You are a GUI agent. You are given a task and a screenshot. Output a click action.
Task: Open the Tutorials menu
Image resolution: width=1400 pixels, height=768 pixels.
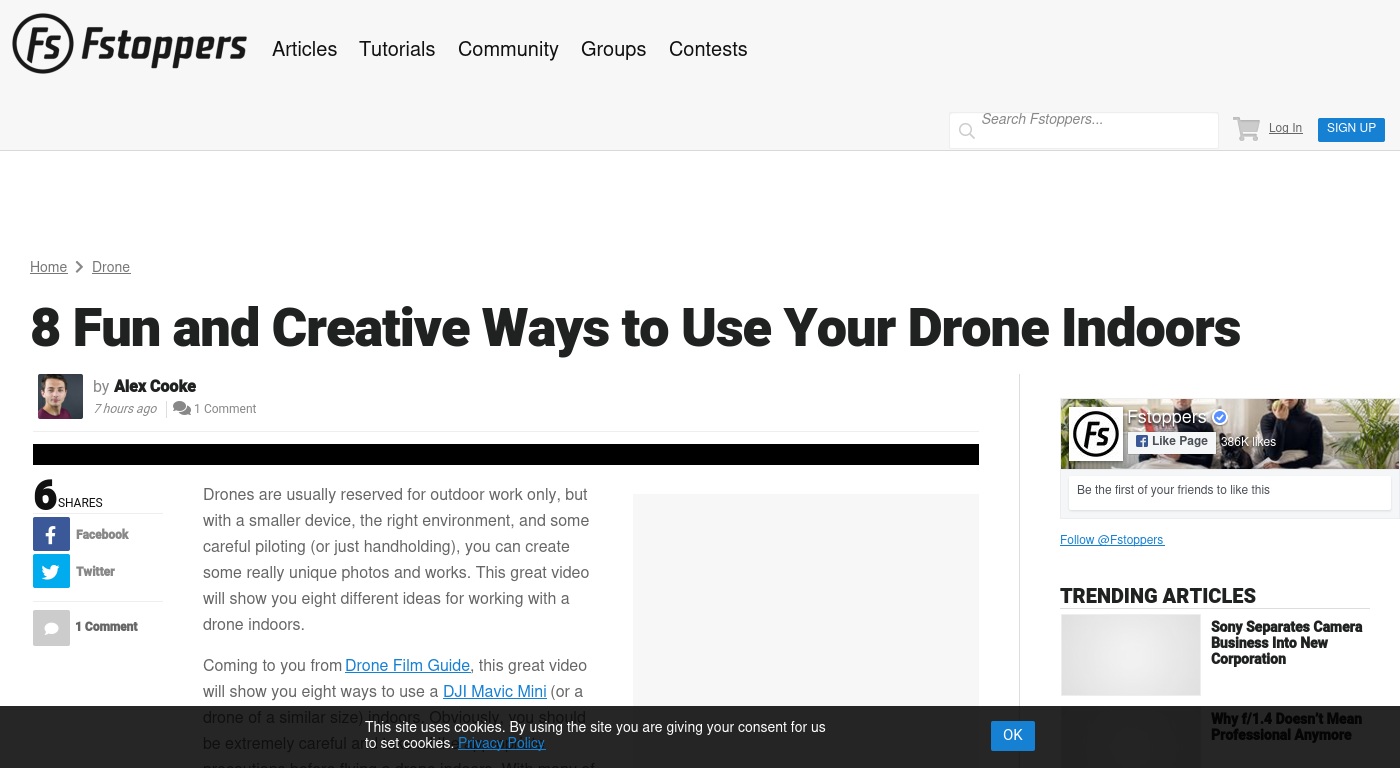(x=397, y=49)
